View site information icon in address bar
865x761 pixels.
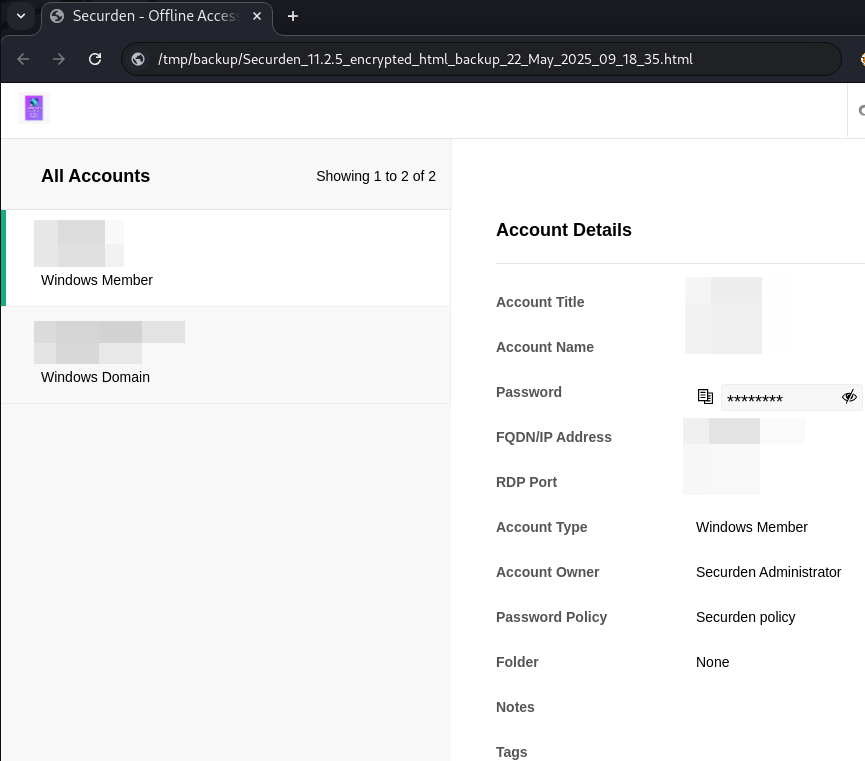tap(139, 59)
